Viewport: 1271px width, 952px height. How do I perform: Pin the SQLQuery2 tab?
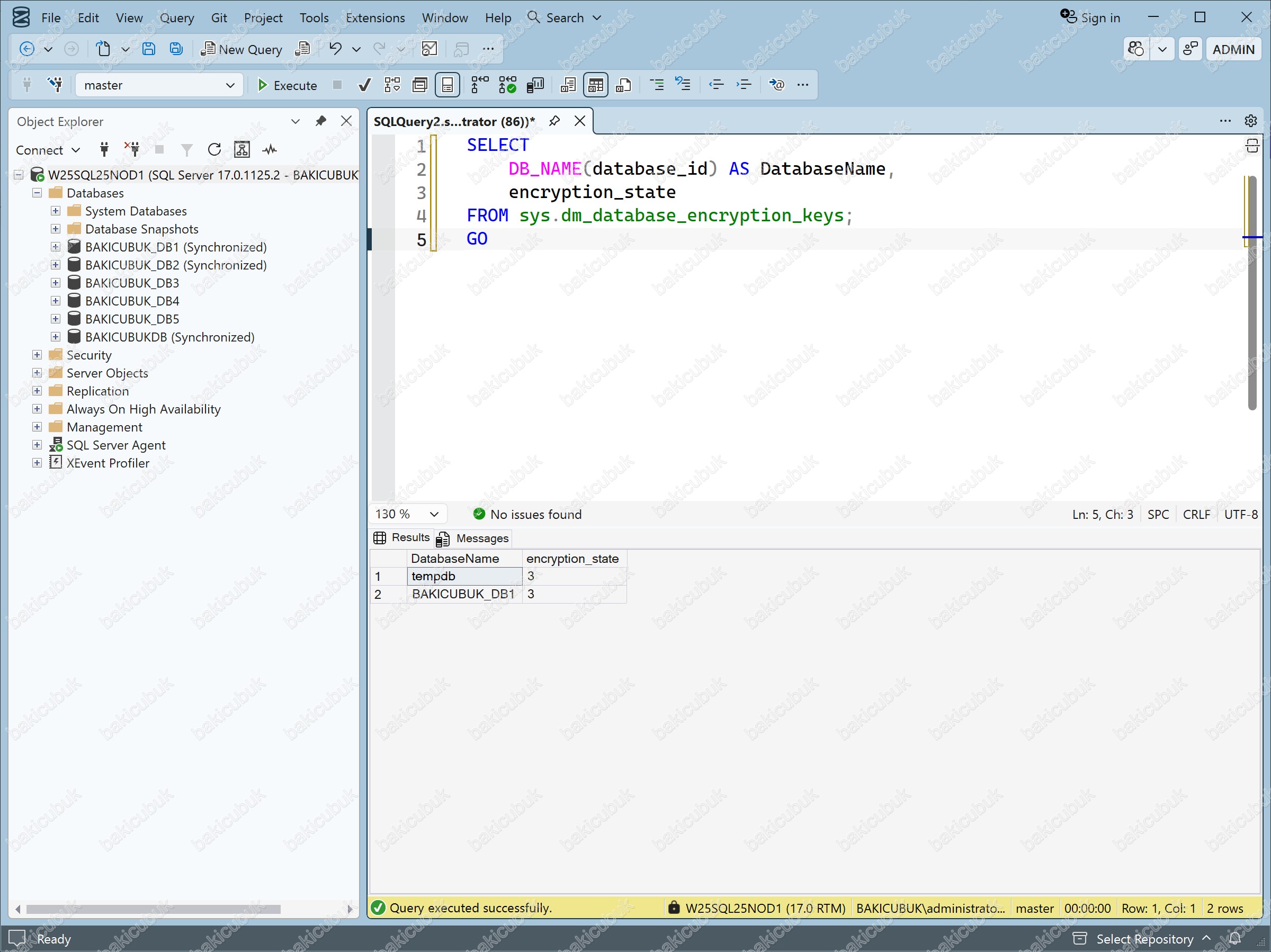click(x=554, y=121)
